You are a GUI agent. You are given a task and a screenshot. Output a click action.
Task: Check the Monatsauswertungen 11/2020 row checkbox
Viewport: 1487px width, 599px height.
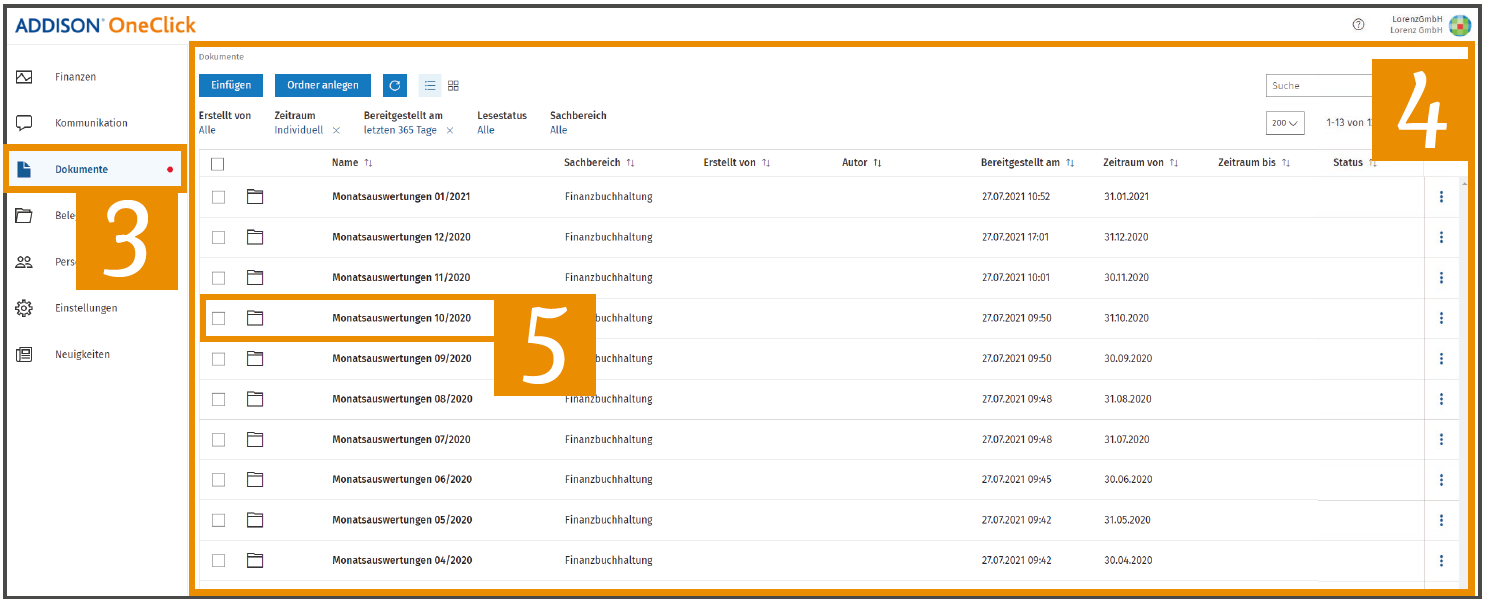coord(218,278)
